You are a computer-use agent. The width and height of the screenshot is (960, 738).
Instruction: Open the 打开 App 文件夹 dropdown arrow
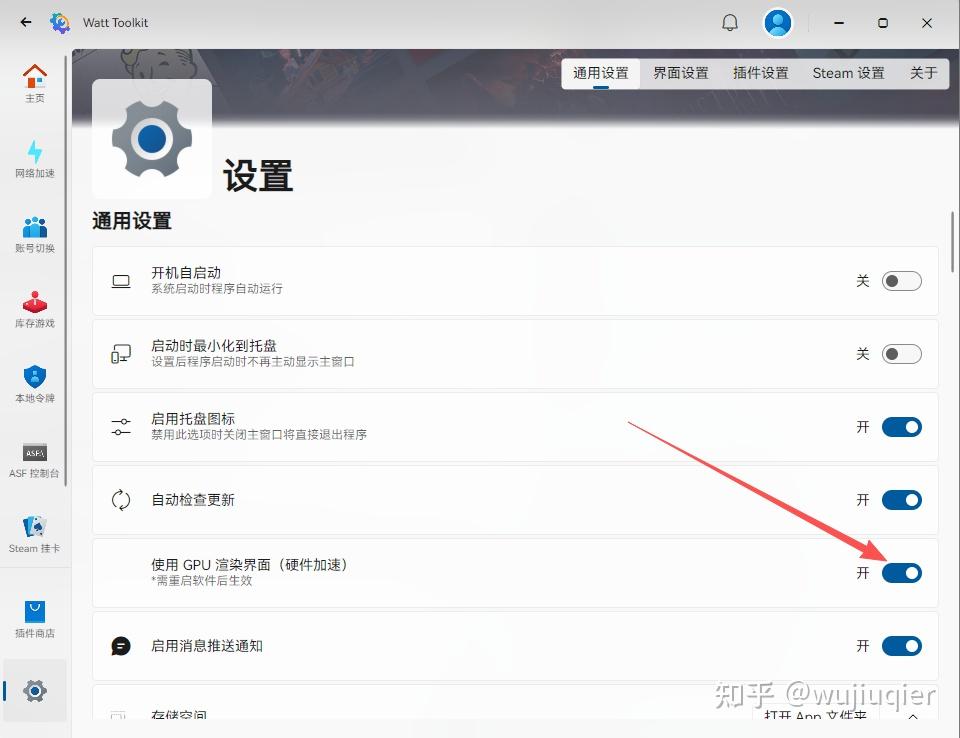pyautogui.click(x=913, y=716)
